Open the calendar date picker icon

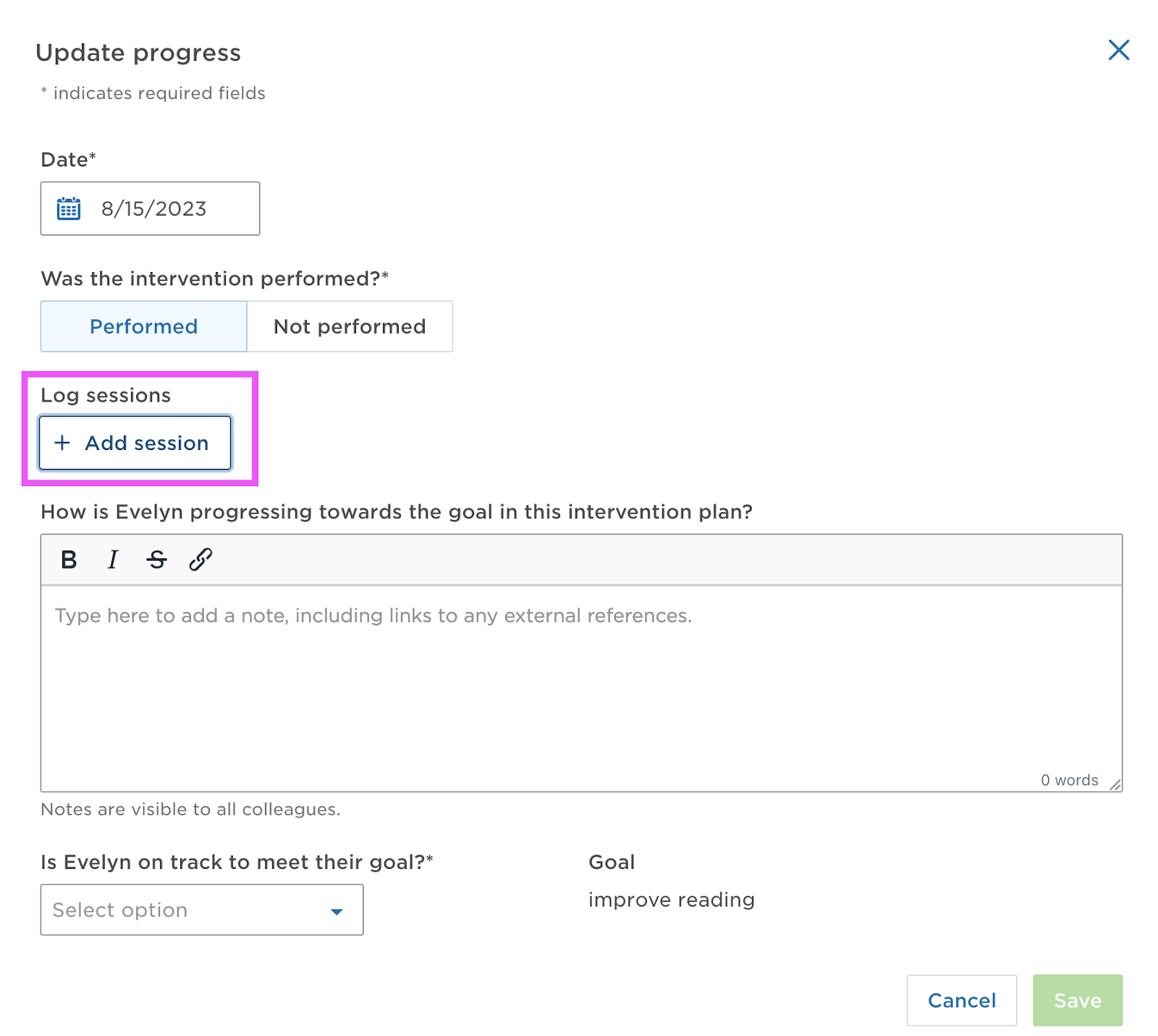(69, 208)
